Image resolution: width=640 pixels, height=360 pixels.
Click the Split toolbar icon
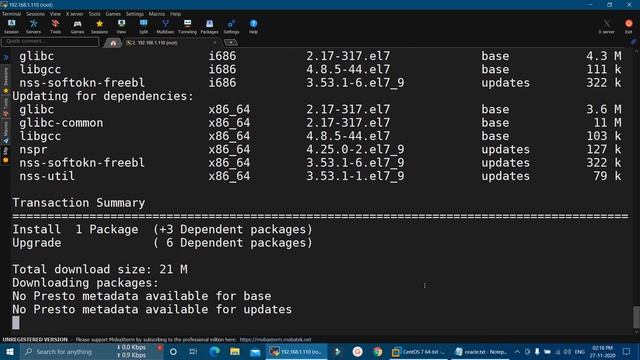[143, 26]
